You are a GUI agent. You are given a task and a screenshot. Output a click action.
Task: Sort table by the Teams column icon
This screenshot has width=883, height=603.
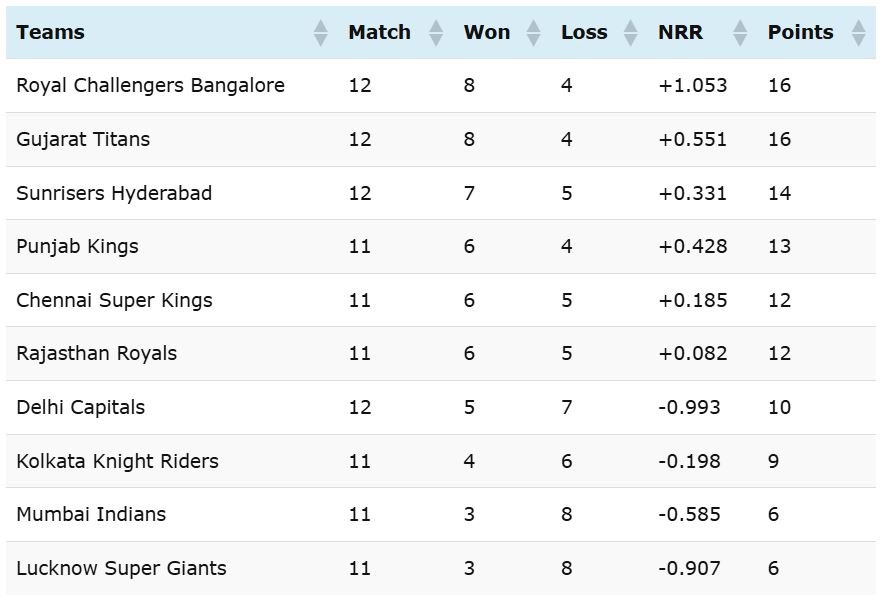point(320,33)
